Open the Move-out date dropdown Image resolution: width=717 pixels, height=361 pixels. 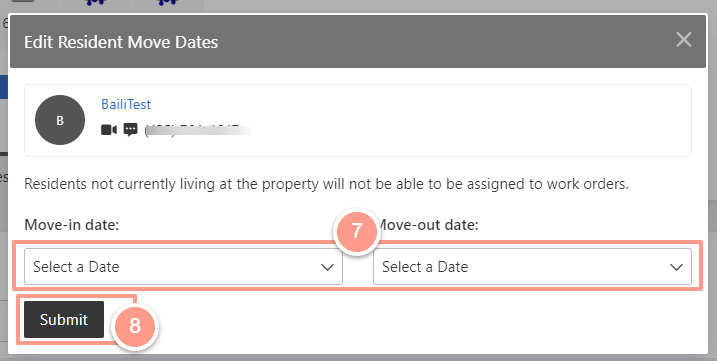[x=532, y=267]
